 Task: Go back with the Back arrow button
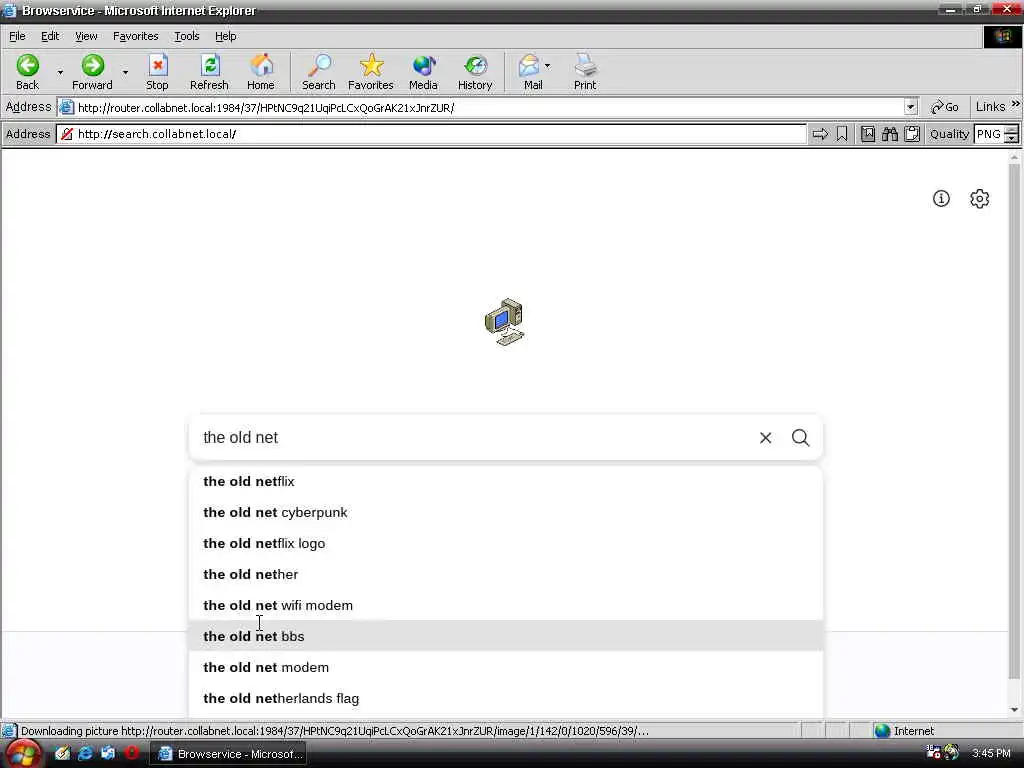(x=27, y=72)
